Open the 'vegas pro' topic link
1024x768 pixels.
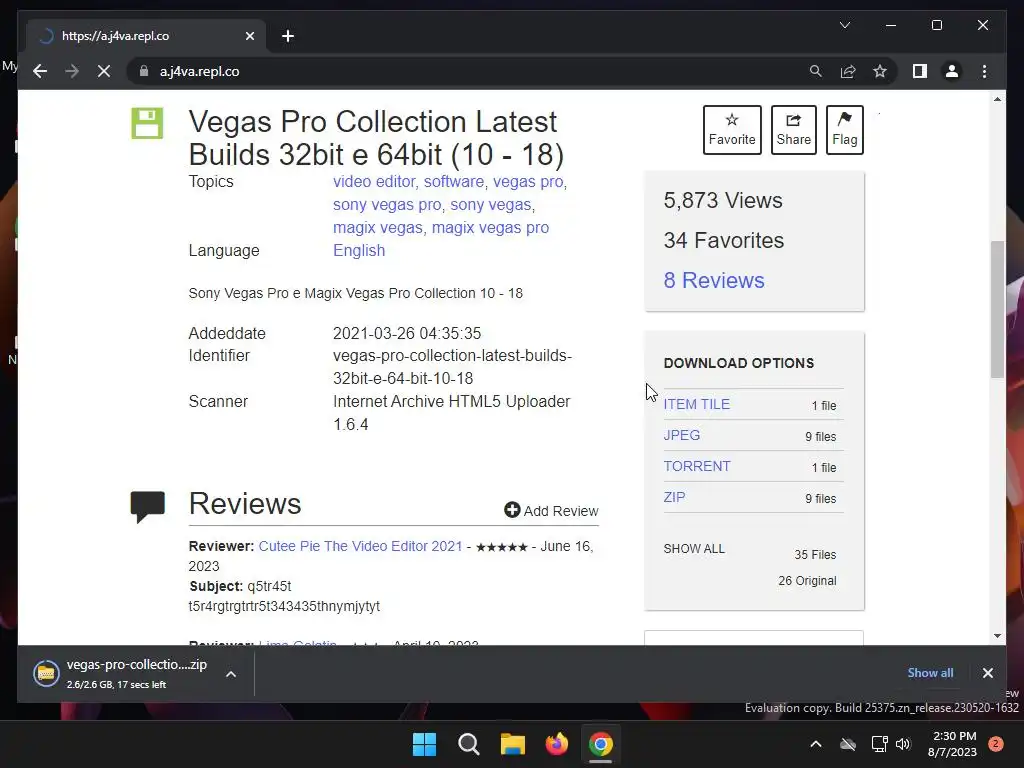click(528, 182)
